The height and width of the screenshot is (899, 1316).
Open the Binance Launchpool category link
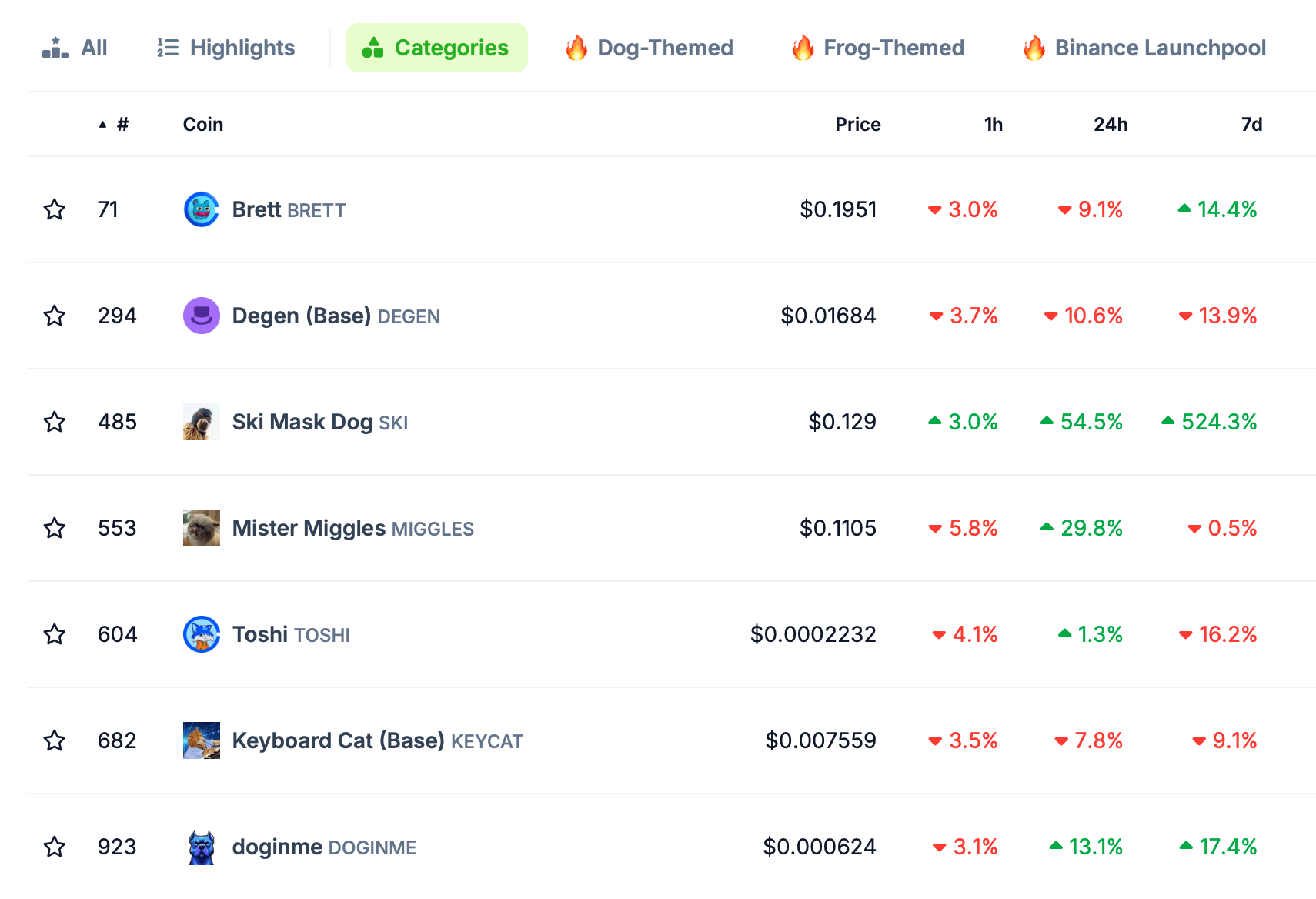pyautogui.click(x=1144, y=48)
